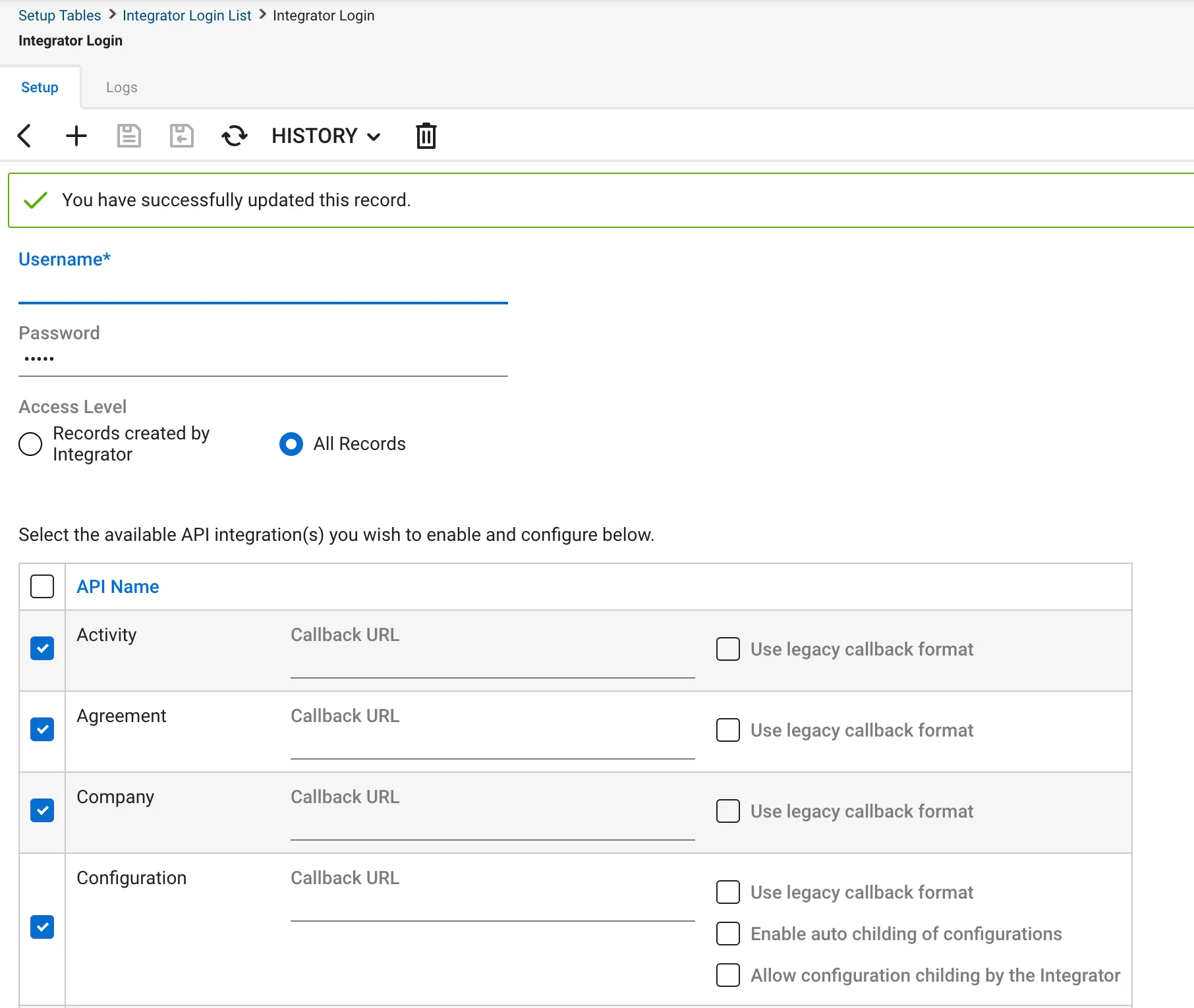Check Agreement's Use legacy callback format

pyautogui.click(x=728, y=730)
